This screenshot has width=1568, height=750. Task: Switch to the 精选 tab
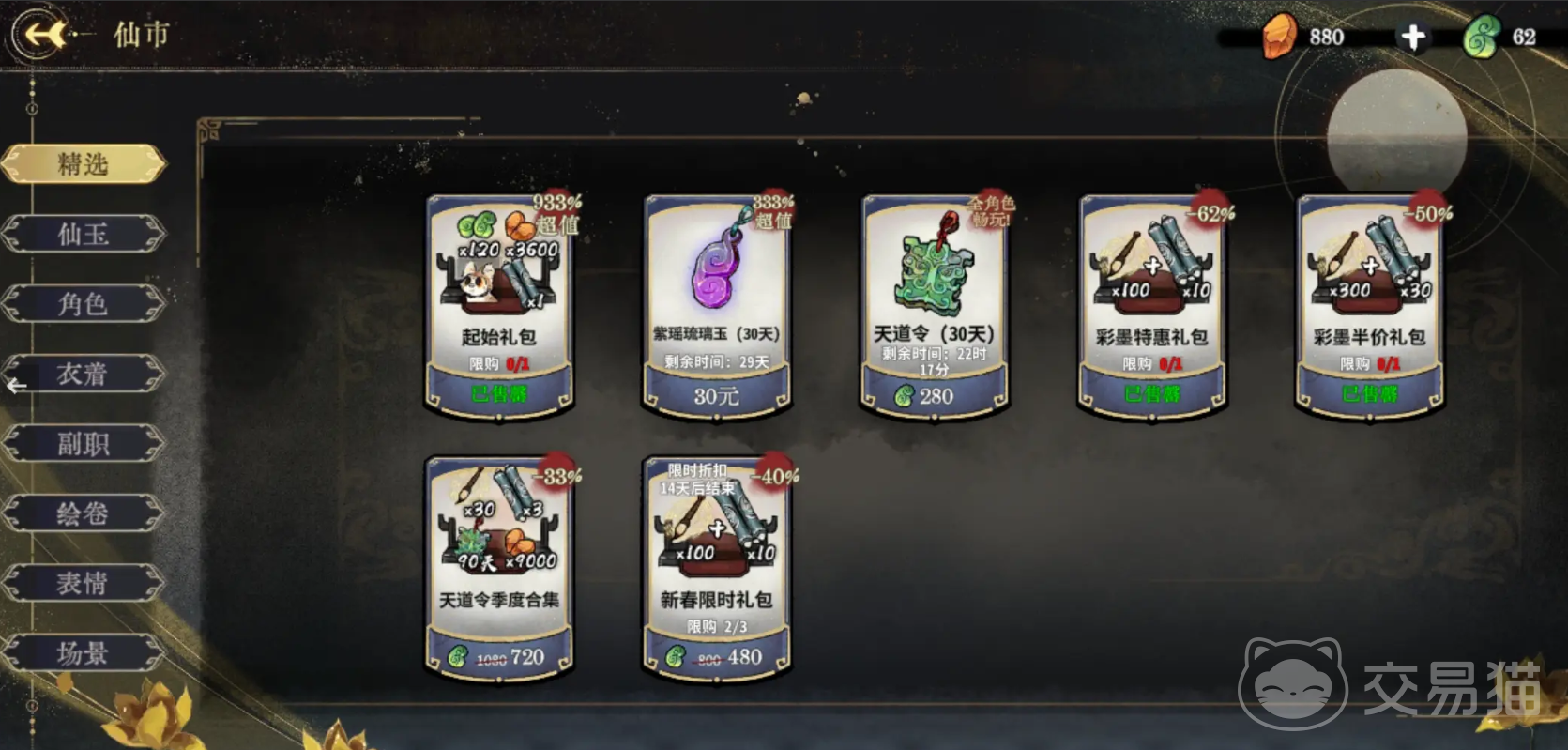click(x=84, y=164)
